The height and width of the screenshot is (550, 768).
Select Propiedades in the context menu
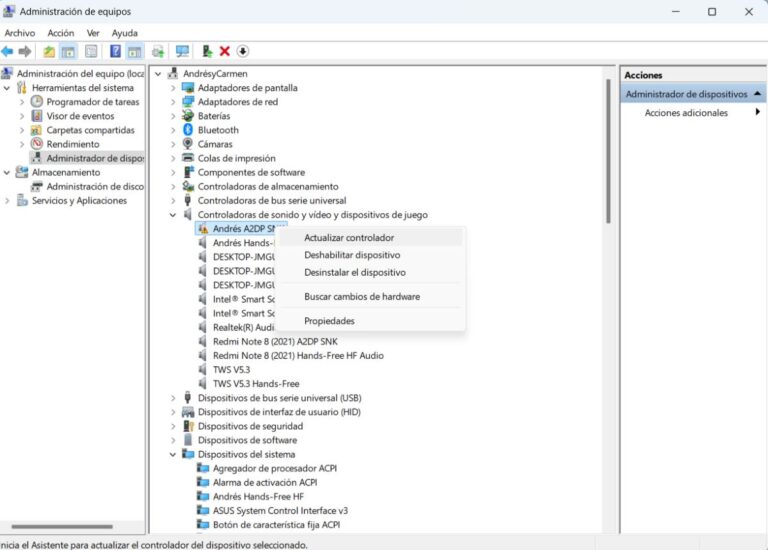[x=329, y=321]
